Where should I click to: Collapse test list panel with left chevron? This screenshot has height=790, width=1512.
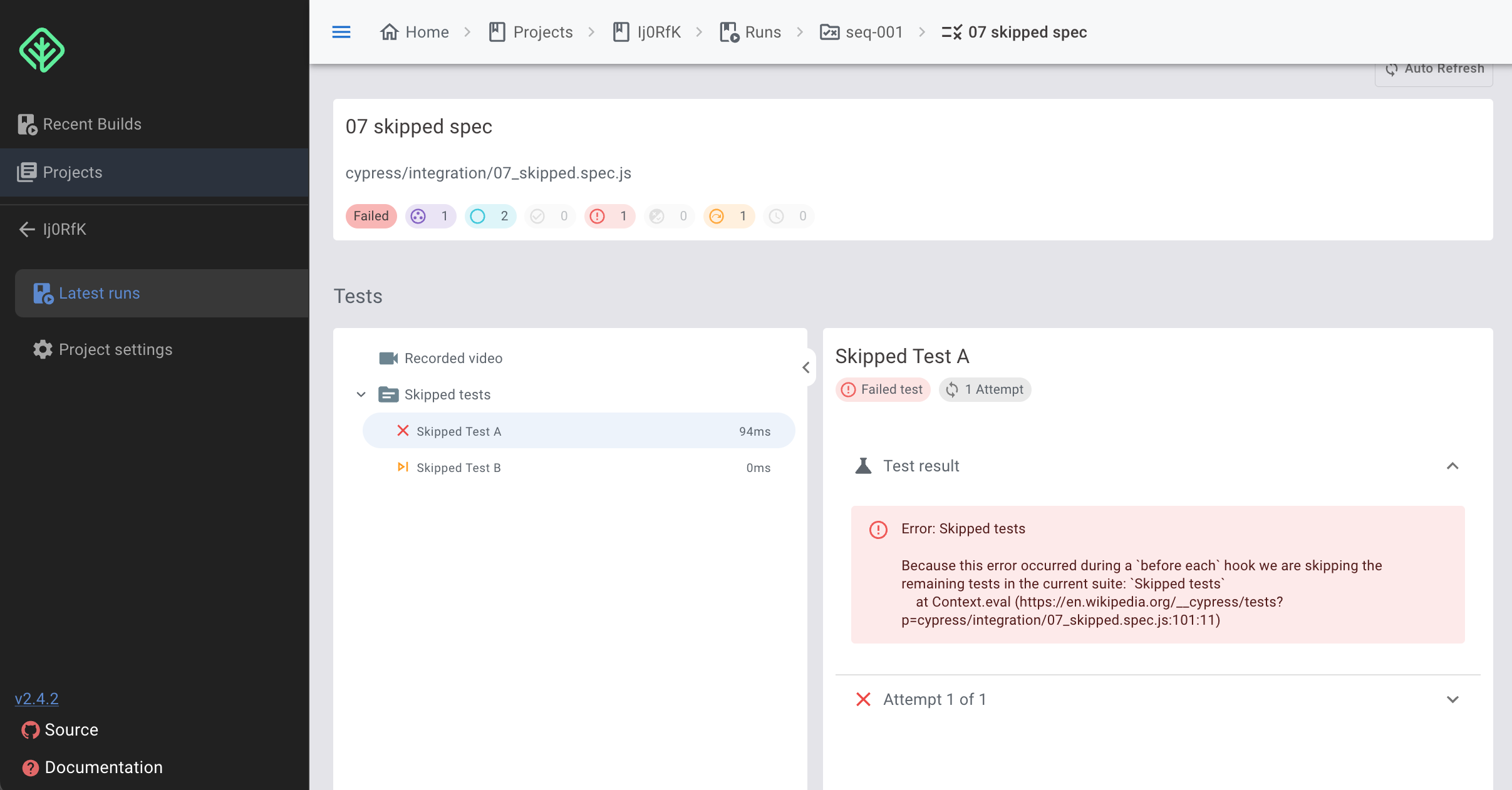[x=806, y=367]
